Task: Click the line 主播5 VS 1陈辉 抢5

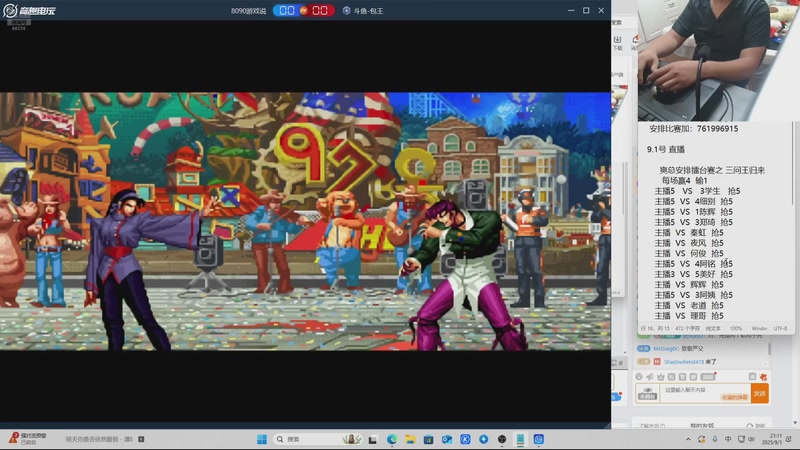Action: [x=693, y=212]
